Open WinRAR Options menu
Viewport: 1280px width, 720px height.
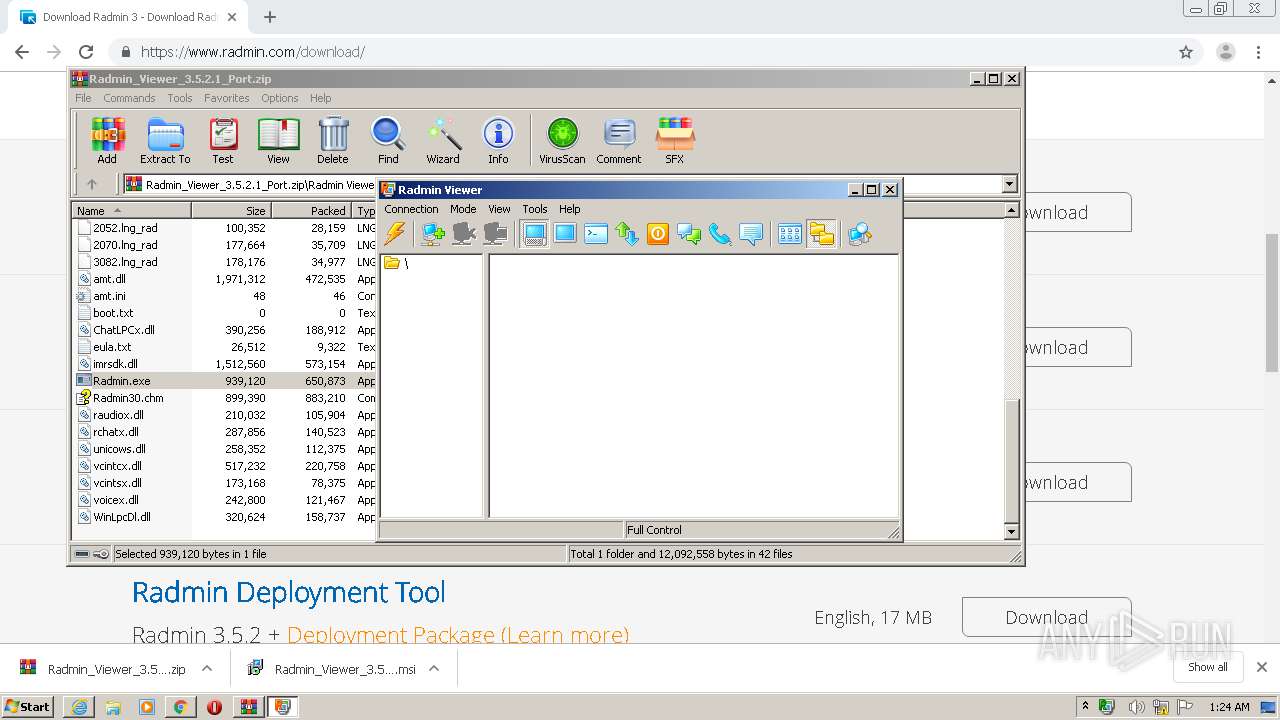pyautogui.click(x=280, y=98)
